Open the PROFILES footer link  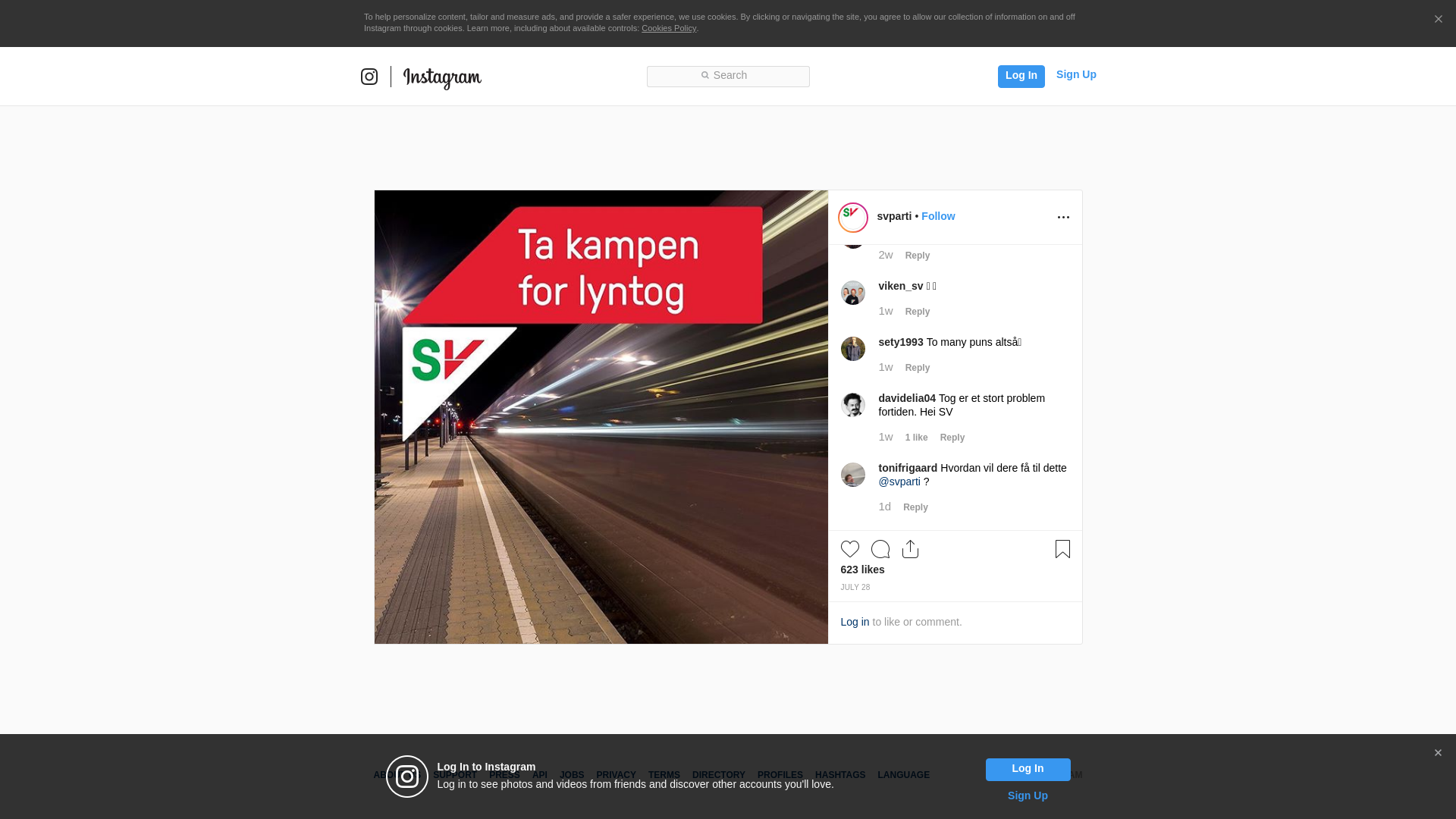[x=780, y=775]
